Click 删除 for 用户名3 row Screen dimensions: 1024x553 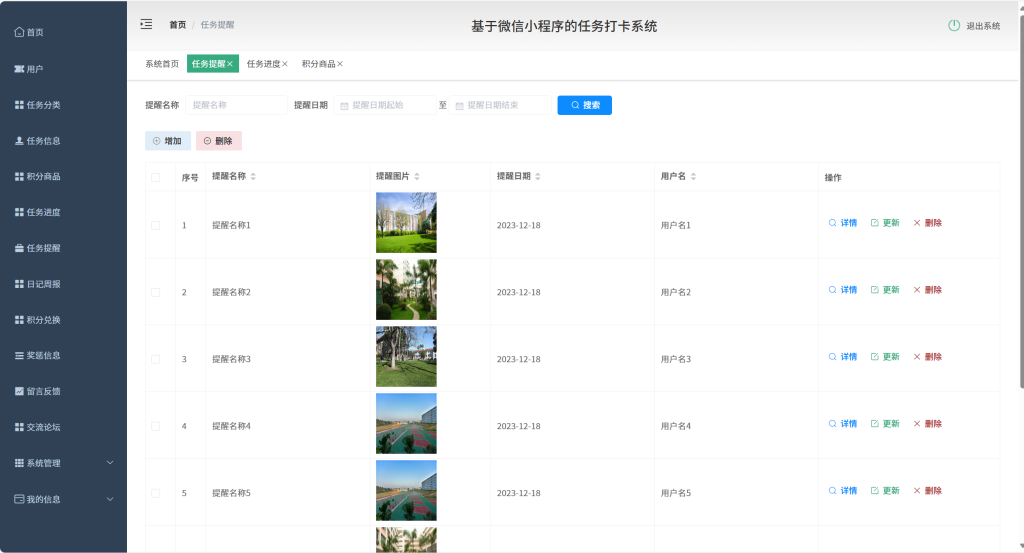[x=927, y=356]
